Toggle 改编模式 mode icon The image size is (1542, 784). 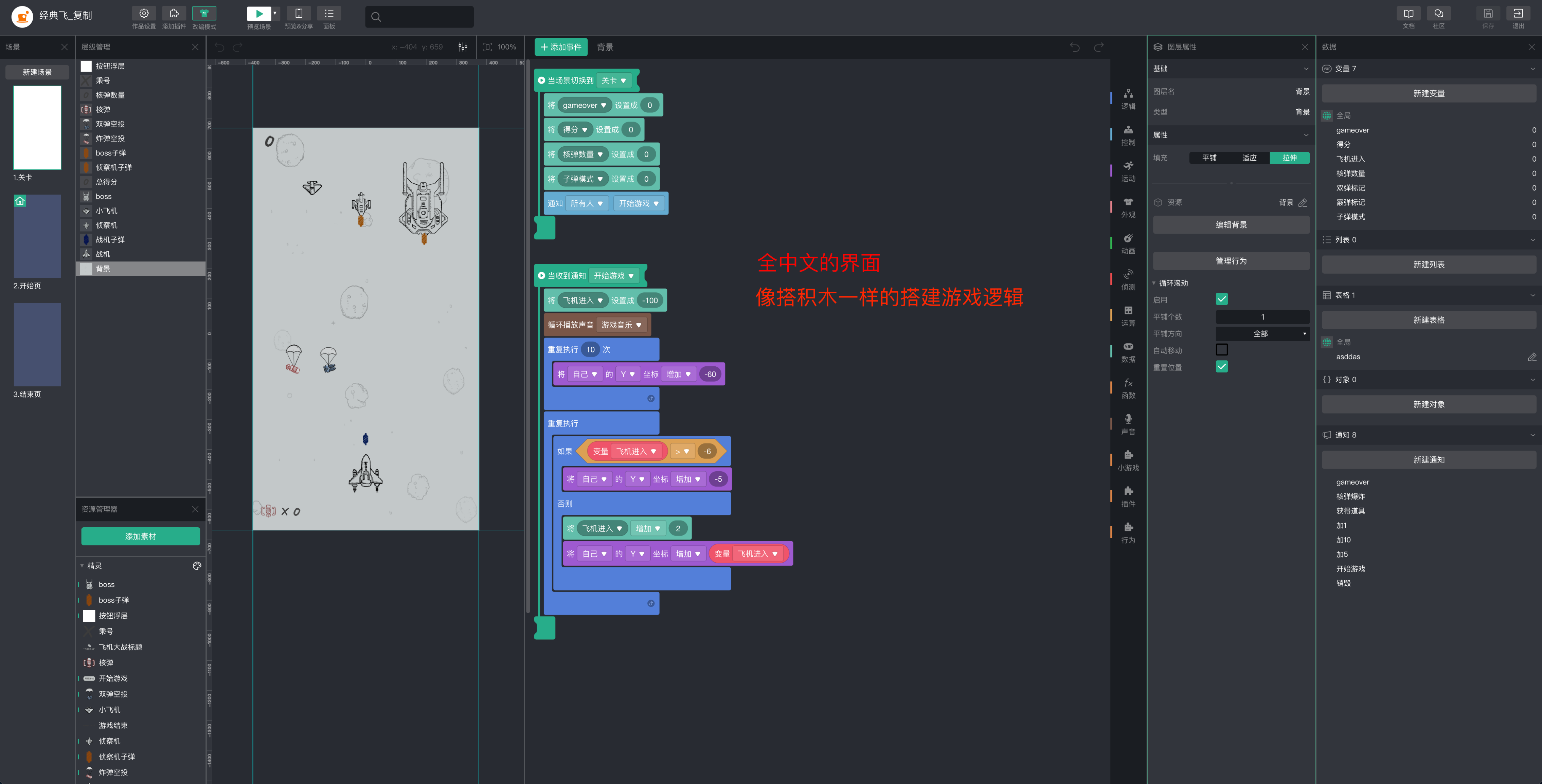click(204, 14)
